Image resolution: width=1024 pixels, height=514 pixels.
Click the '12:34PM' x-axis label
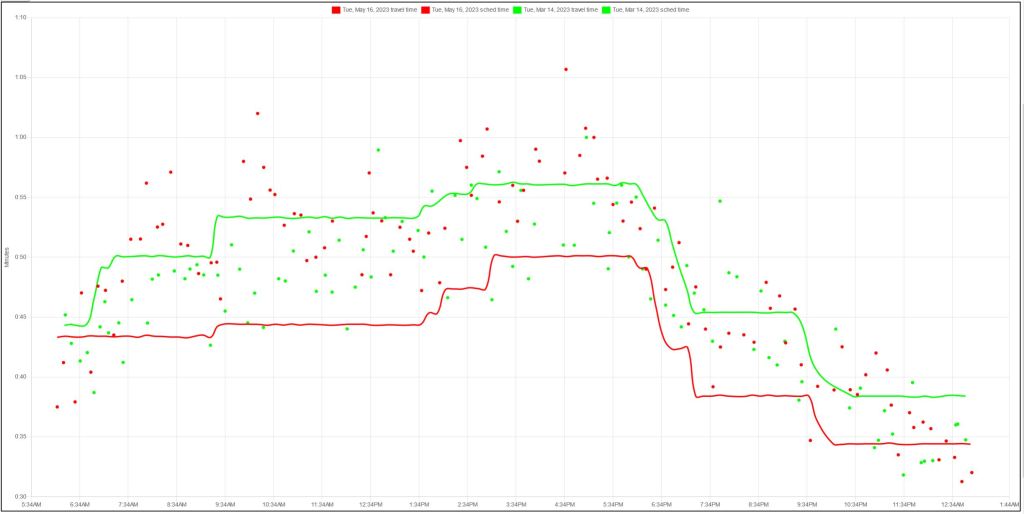click(371, 504)
